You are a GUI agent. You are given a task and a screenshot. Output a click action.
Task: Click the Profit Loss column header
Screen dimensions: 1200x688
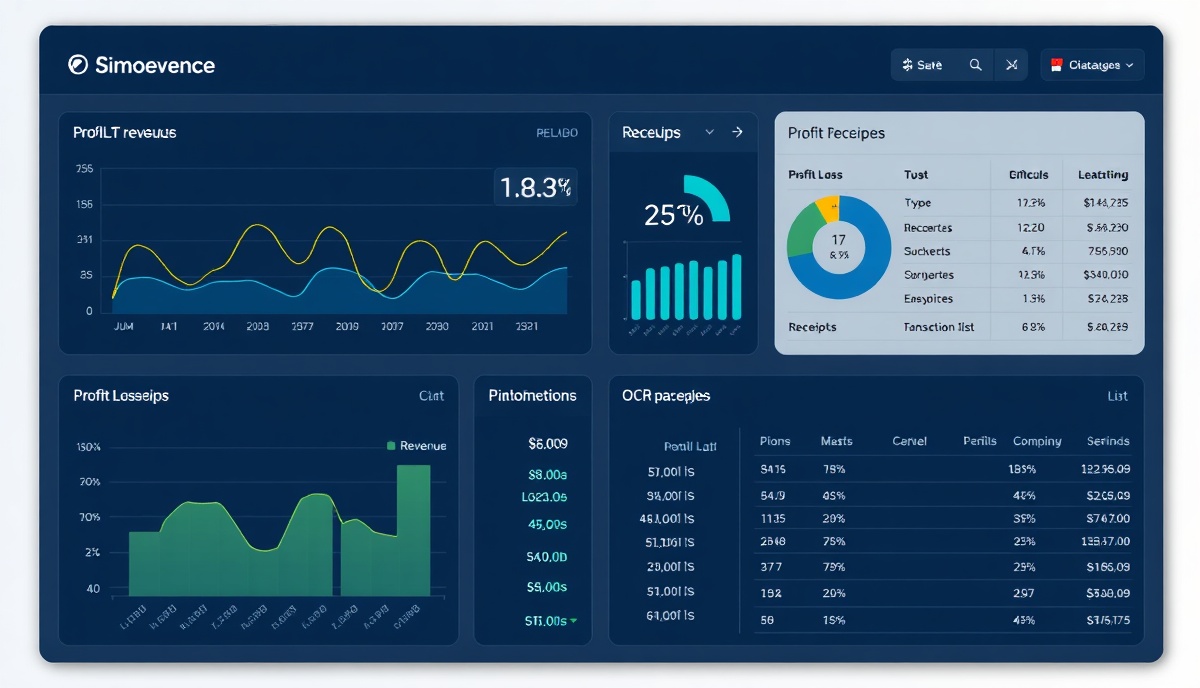(816, 174)
